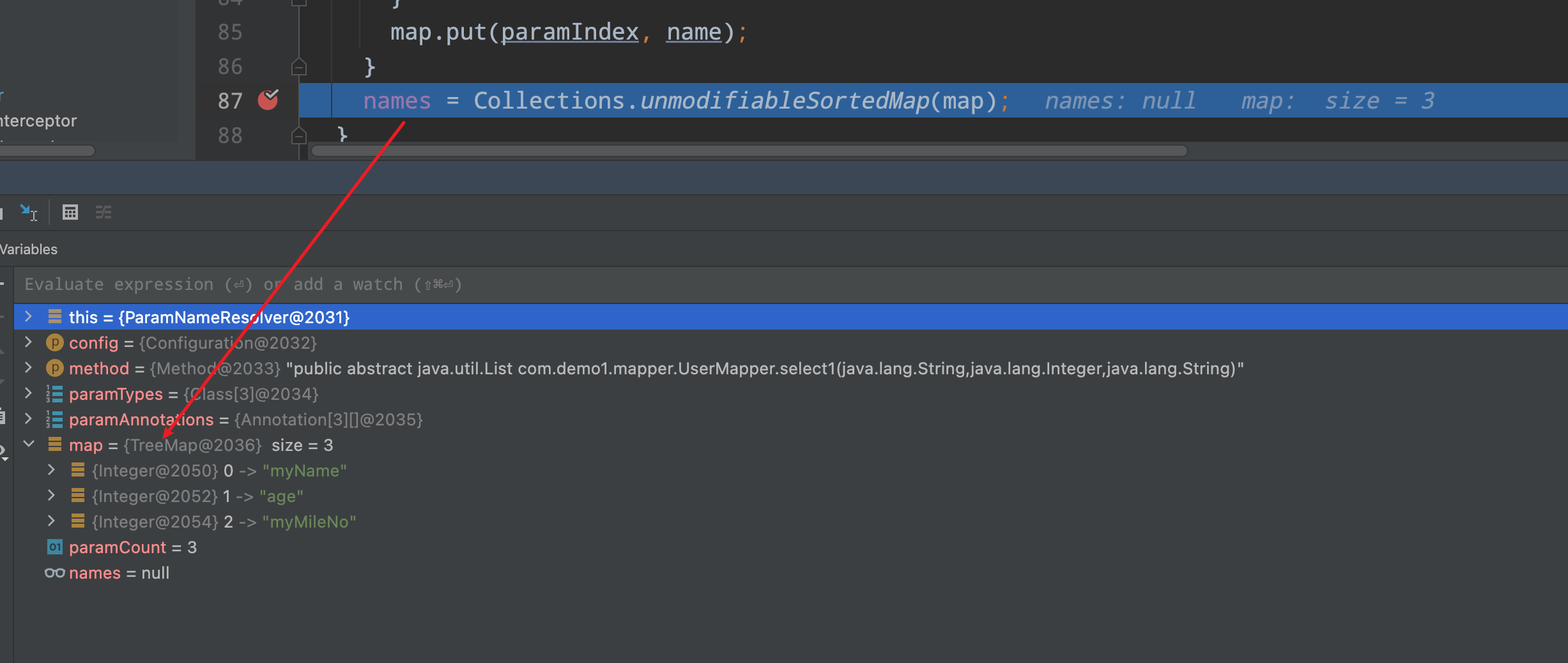Focus the Evaluate expression input field
The image size is (1568, 663).
(x=767, y=285)
